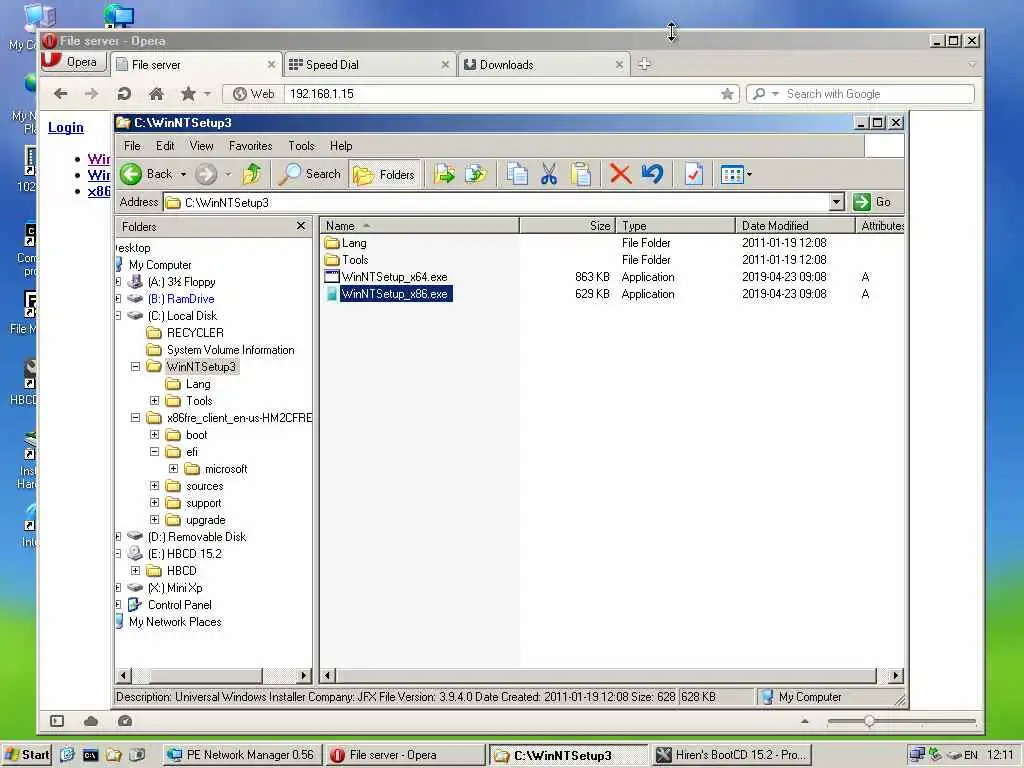Switch to the Speed Dial tab in Opera

(x=369, y=65)
